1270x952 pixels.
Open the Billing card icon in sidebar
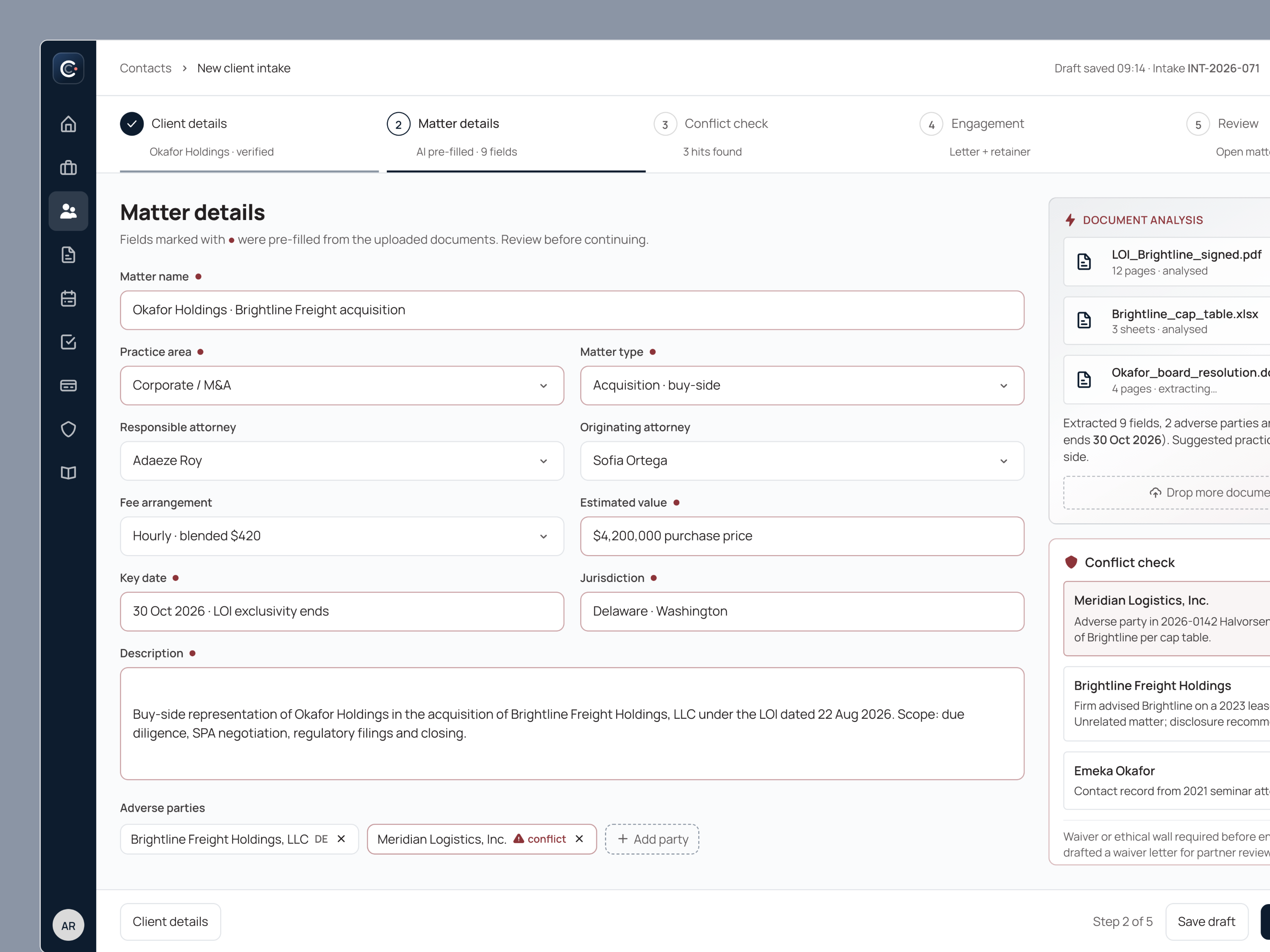pyautogui.click(x=68, y=386)
